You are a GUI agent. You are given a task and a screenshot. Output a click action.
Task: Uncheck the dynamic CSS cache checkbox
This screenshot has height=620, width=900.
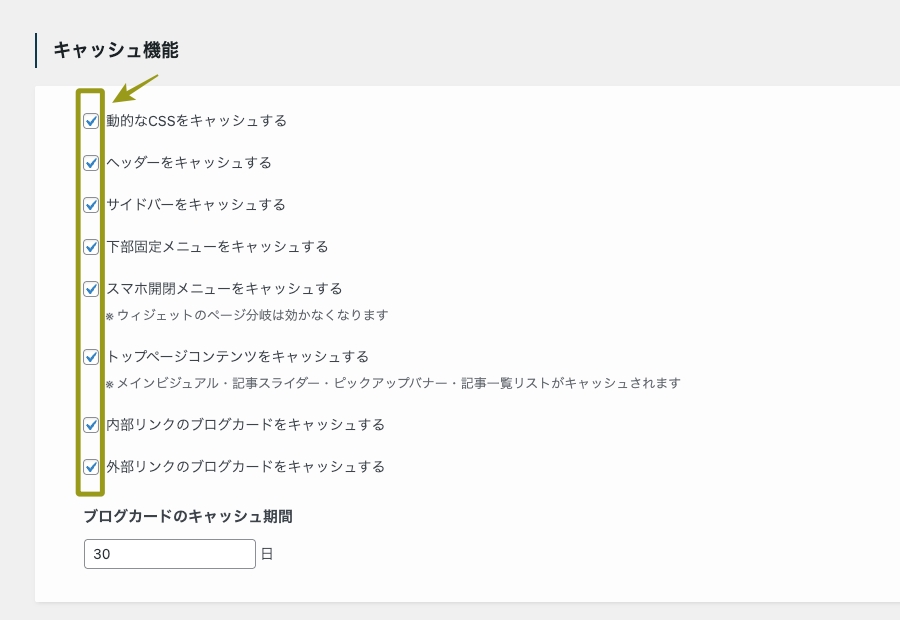[91, 120]
